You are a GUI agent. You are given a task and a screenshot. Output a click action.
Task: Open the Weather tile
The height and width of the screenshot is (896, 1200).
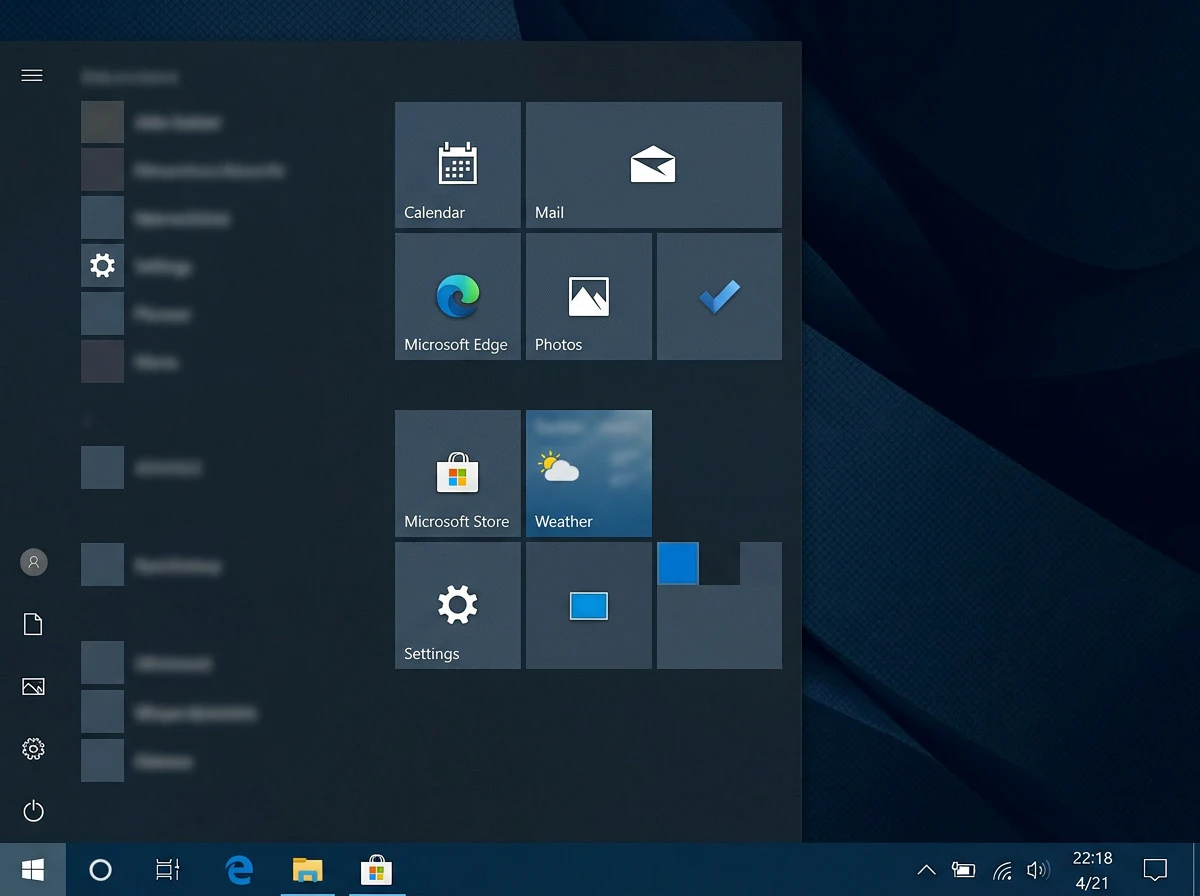[x=589, y=473]
